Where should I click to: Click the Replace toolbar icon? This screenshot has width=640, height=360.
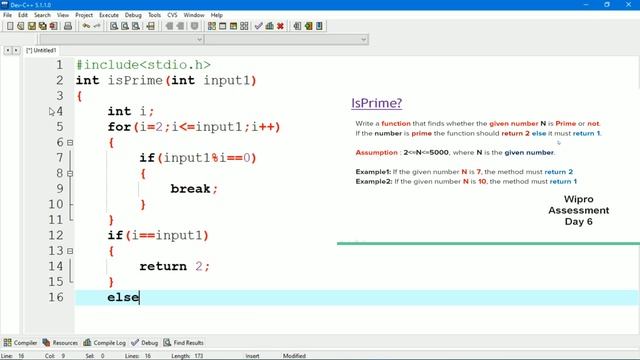pos(125,26)
